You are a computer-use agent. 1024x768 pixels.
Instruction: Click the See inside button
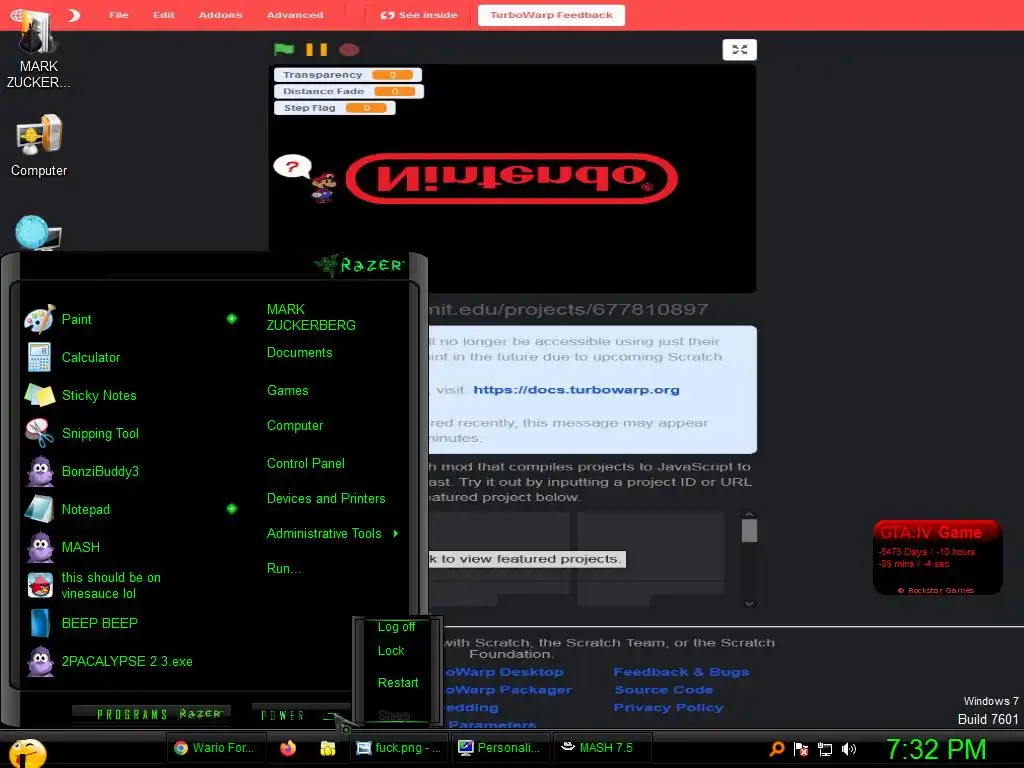tap(419, 14)
